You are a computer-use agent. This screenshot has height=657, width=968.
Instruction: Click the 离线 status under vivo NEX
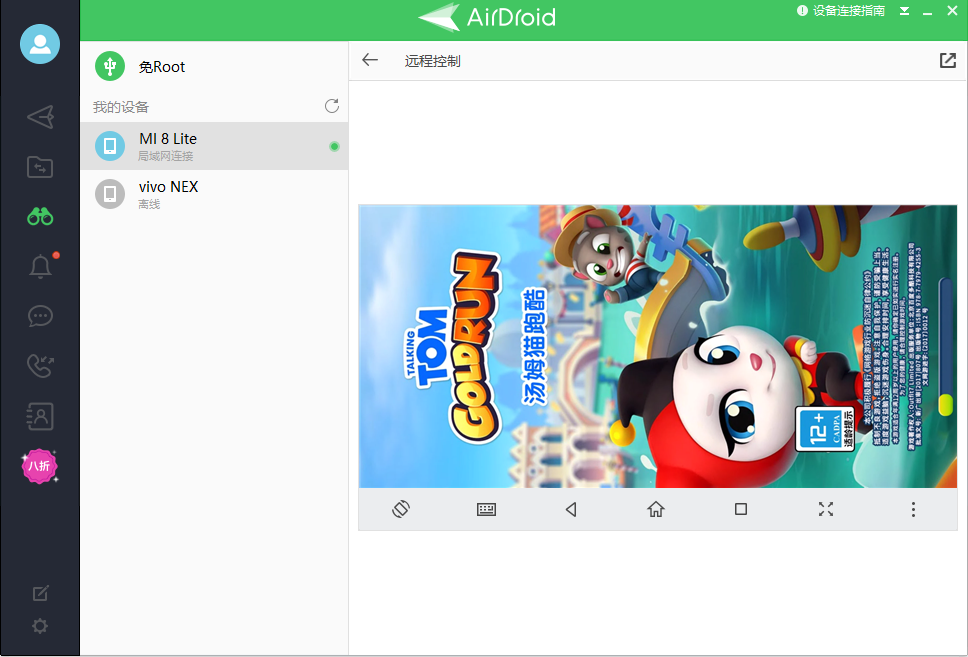[x=149, y=204]
